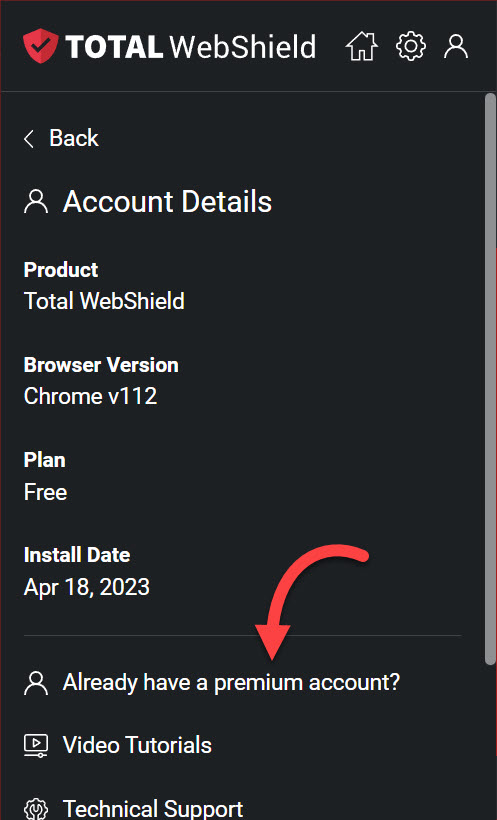The height and width of the screenshot is (820, 497).
Task: Click the back chevron arrow
Action: click(x=29, y=139)
